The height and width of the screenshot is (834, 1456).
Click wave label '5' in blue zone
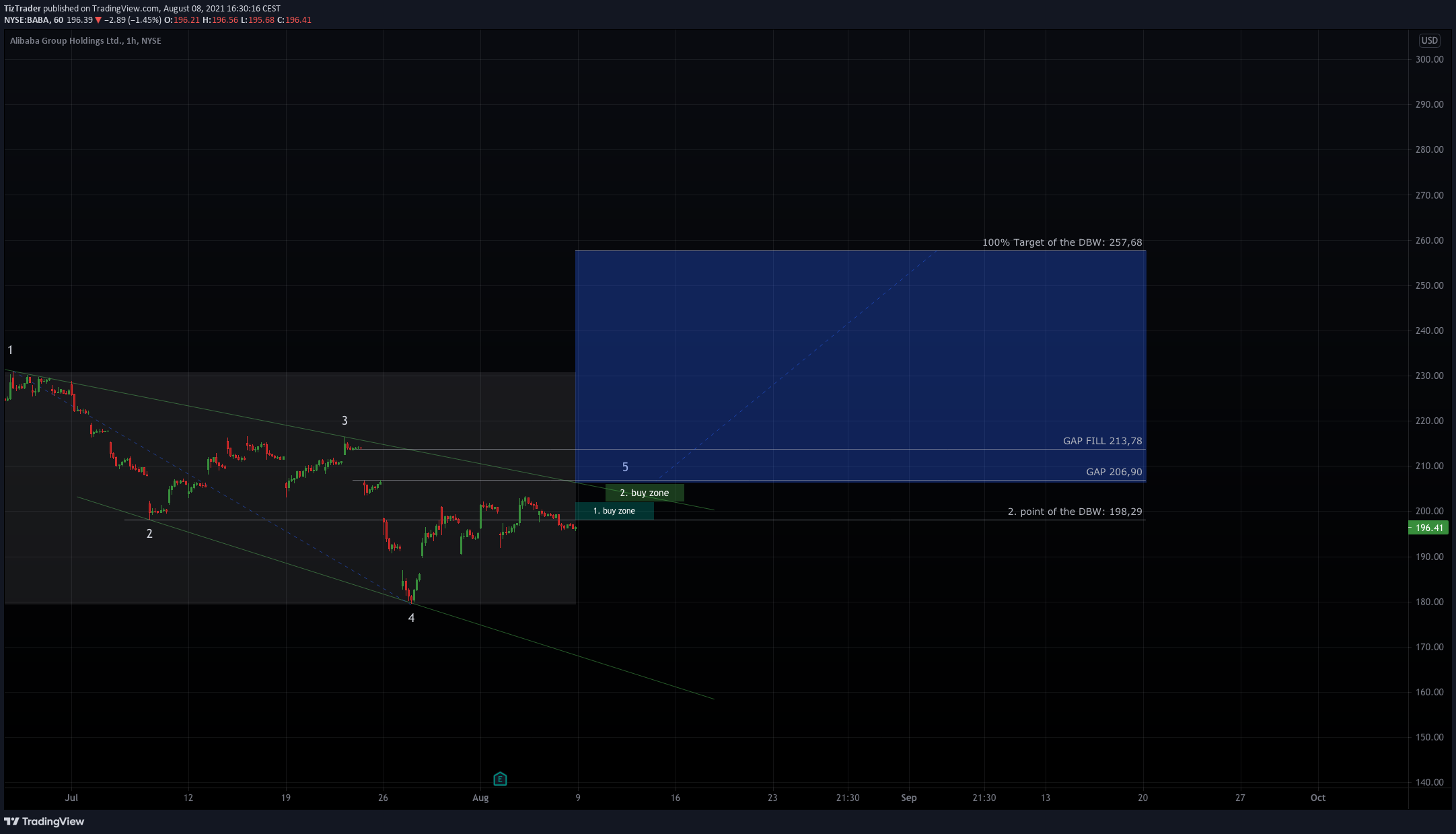pos(625,467)
